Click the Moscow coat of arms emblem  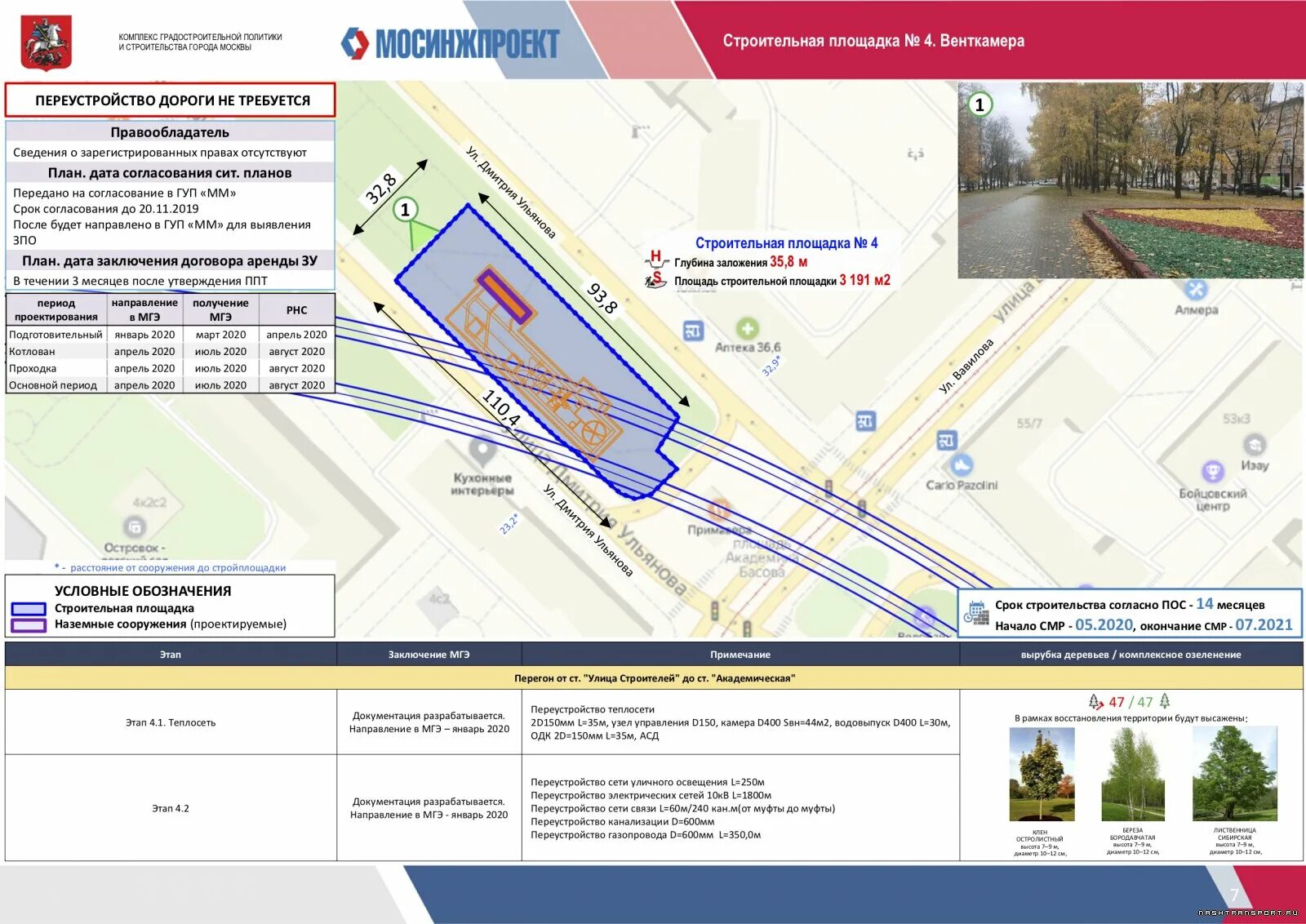point(46,44)
